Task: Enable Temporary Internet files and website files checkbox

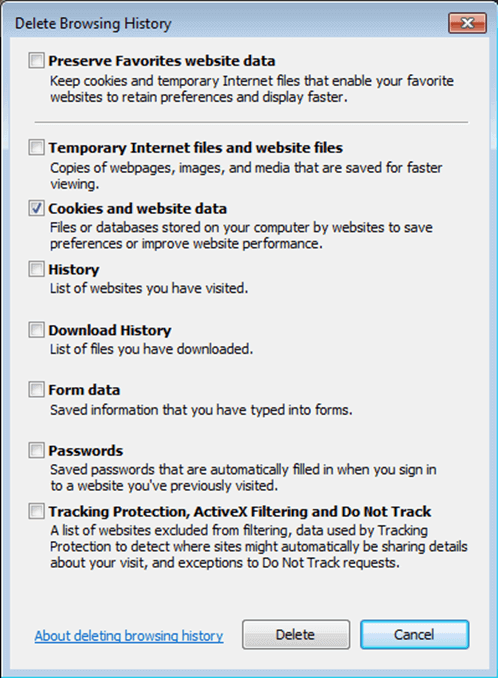Action: 36,147
